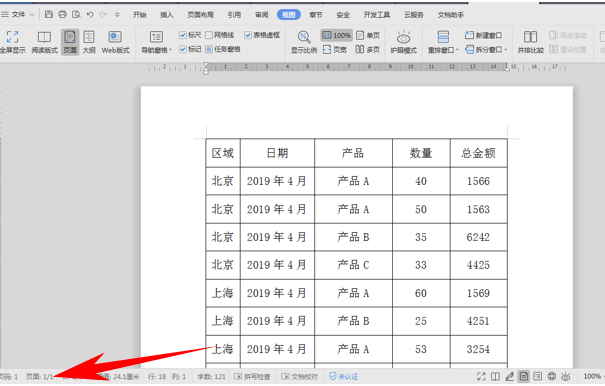Viewport: 605px width, 386px height.
Task: Click the table header cell 总金额
Action: pyautogui.click(x=478, y=153)
